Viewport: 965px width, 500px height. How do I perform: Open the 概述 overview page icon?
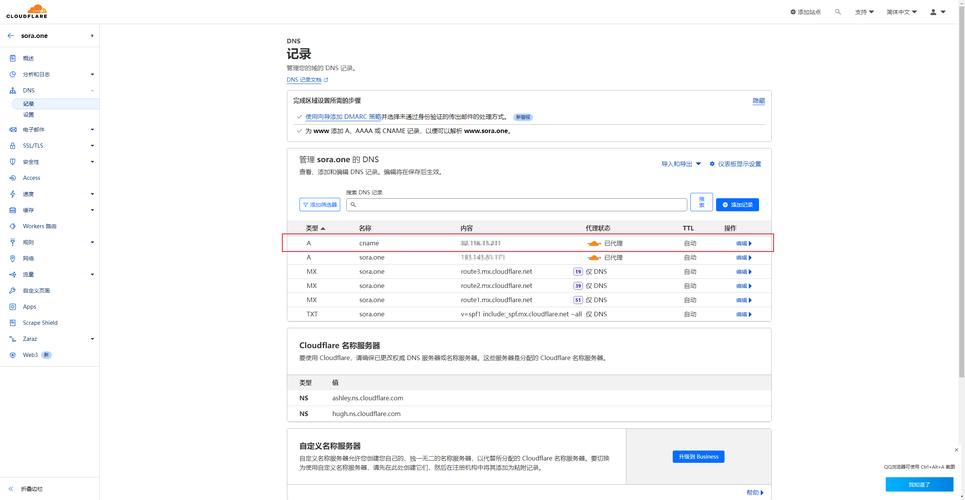click(x=13, y=58)
